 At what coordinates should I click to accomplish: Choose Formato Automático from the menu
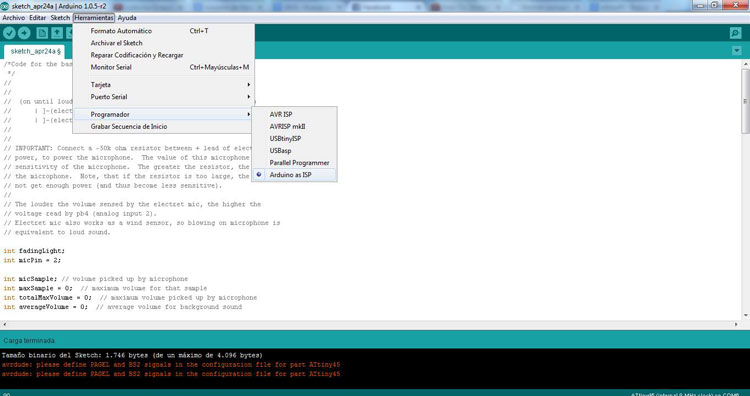[164, 31]
